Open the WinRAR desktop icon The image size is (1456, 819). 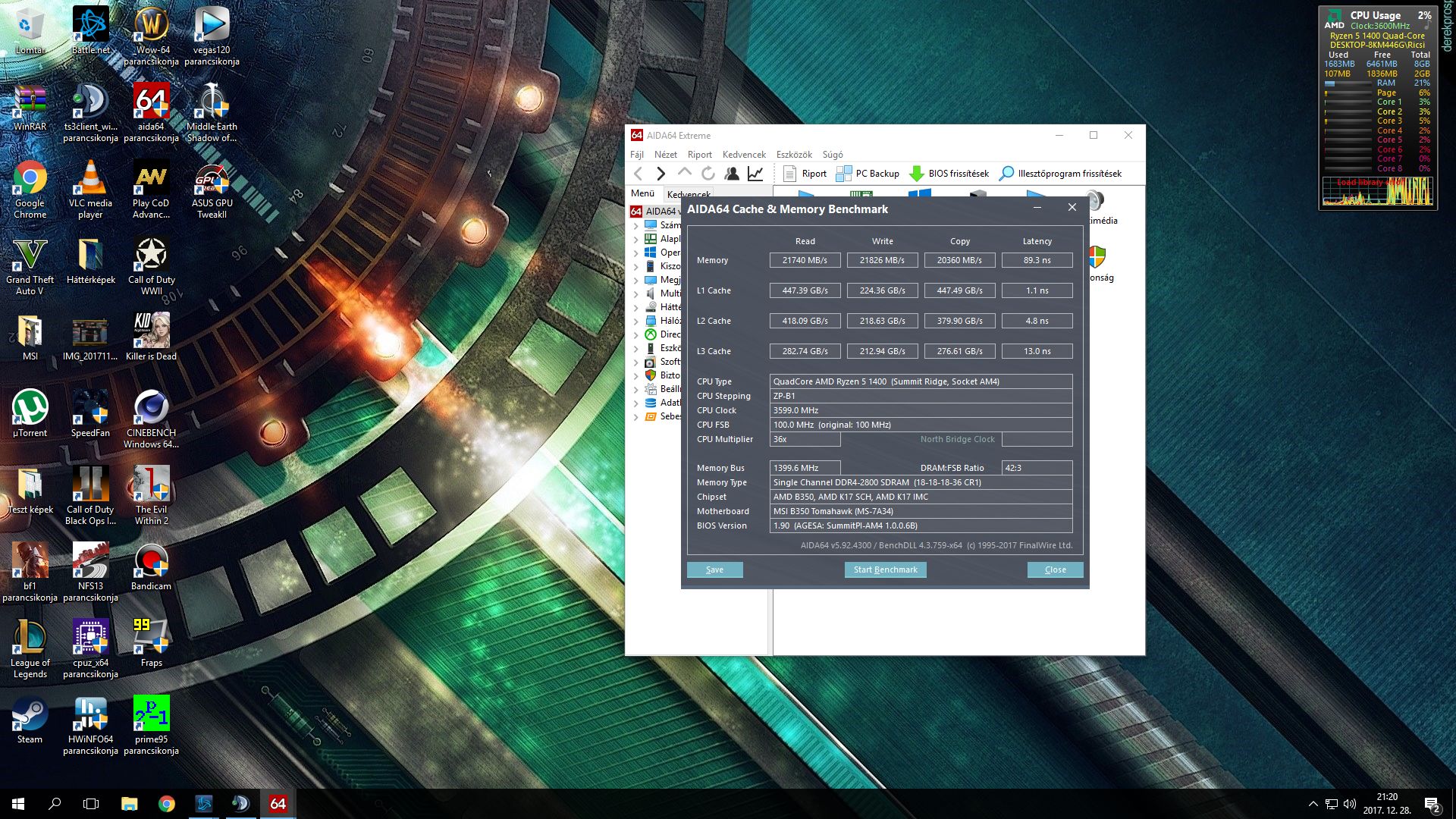[x=30, y=107]
